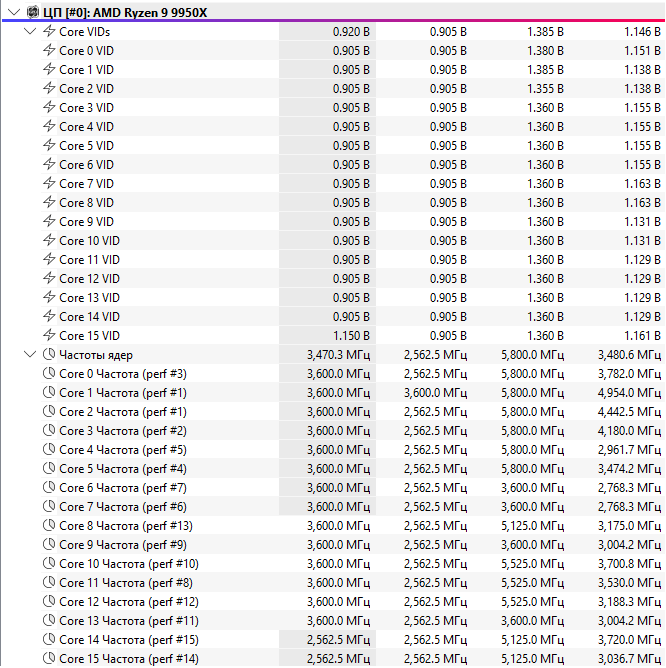Click the 1.385 В maximum of Core 1 VID
666x668 pixels.
pyautogui.click(x=545, y=69)
